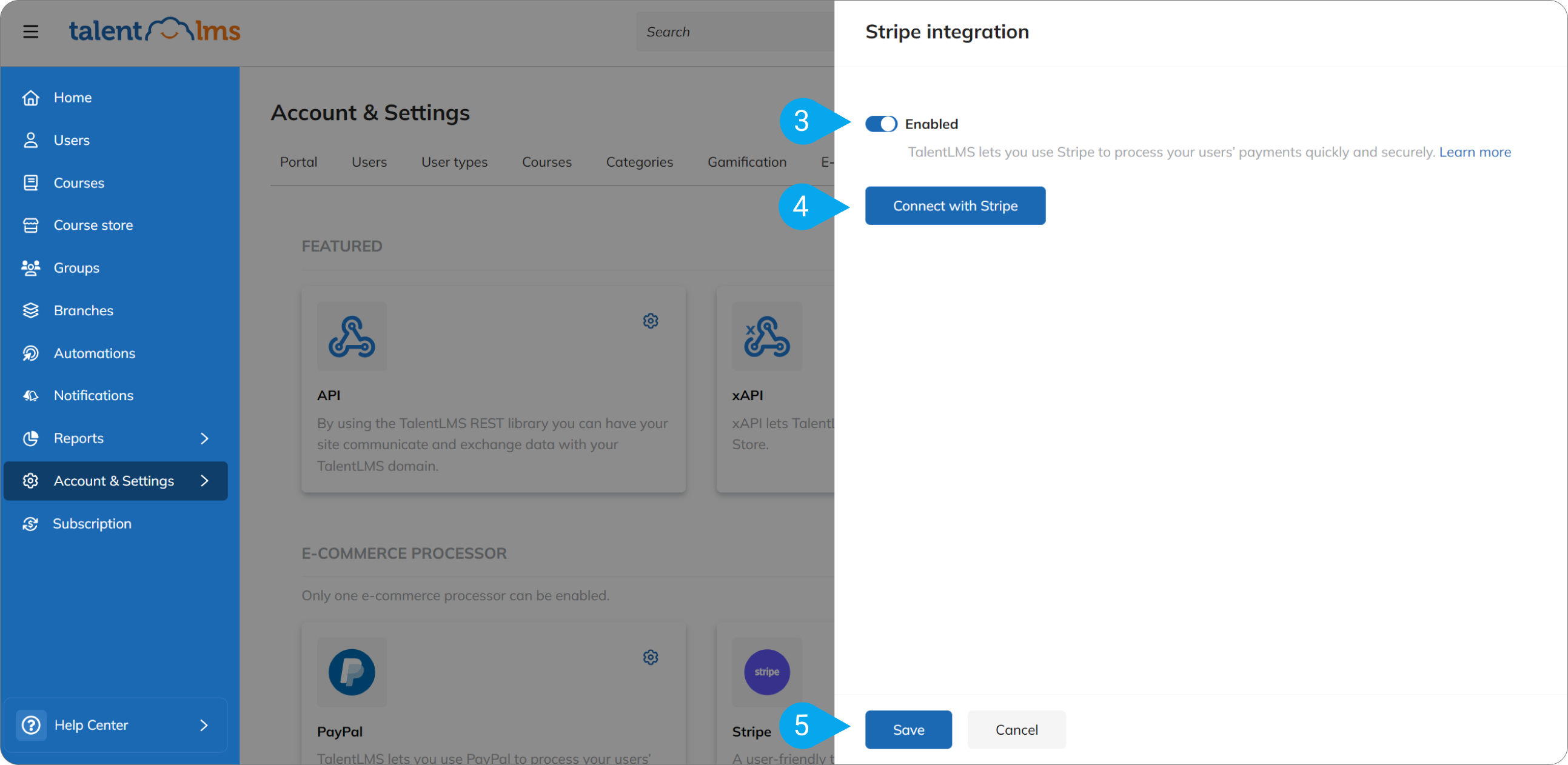
Task: Click the xAPI integration icon
Action: tap(767, 336)
